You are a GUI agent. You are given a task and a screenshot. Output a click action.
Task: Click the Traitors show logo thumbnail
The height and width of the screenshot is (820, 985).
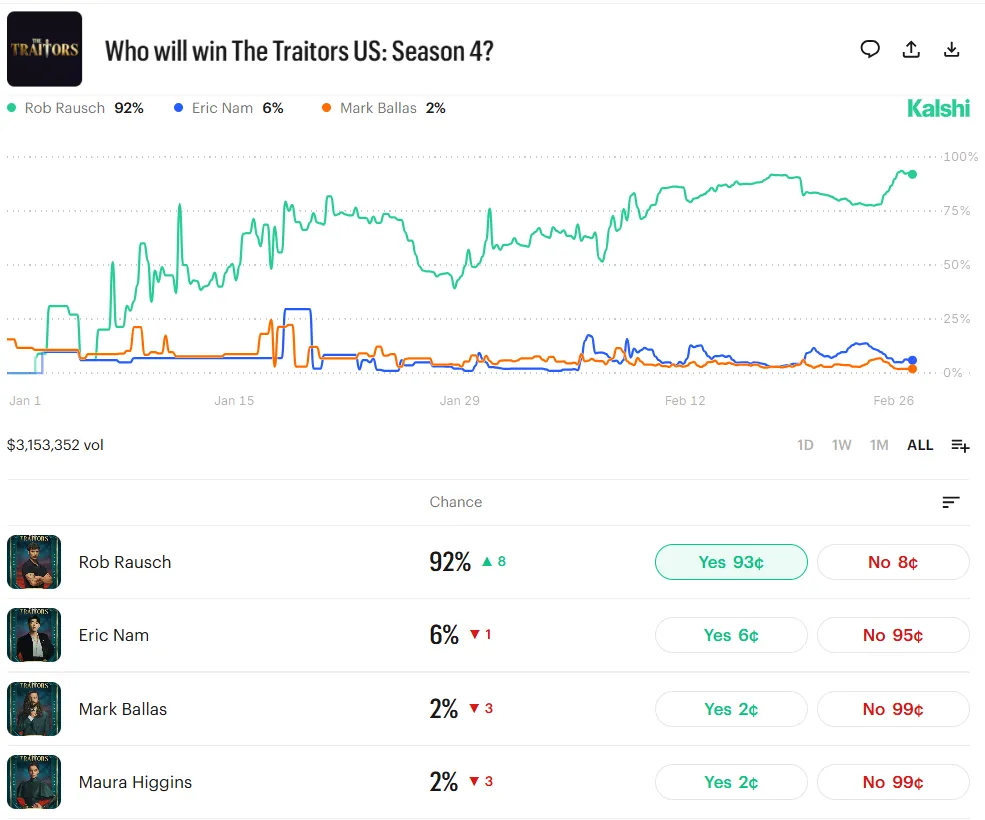(x=44, y=48)
